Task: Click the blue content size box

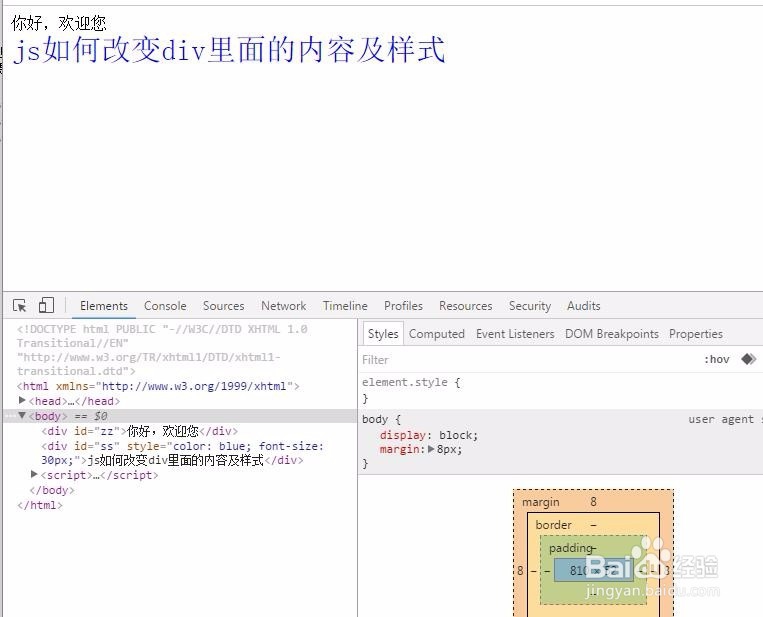Action: tap(594, 570)
